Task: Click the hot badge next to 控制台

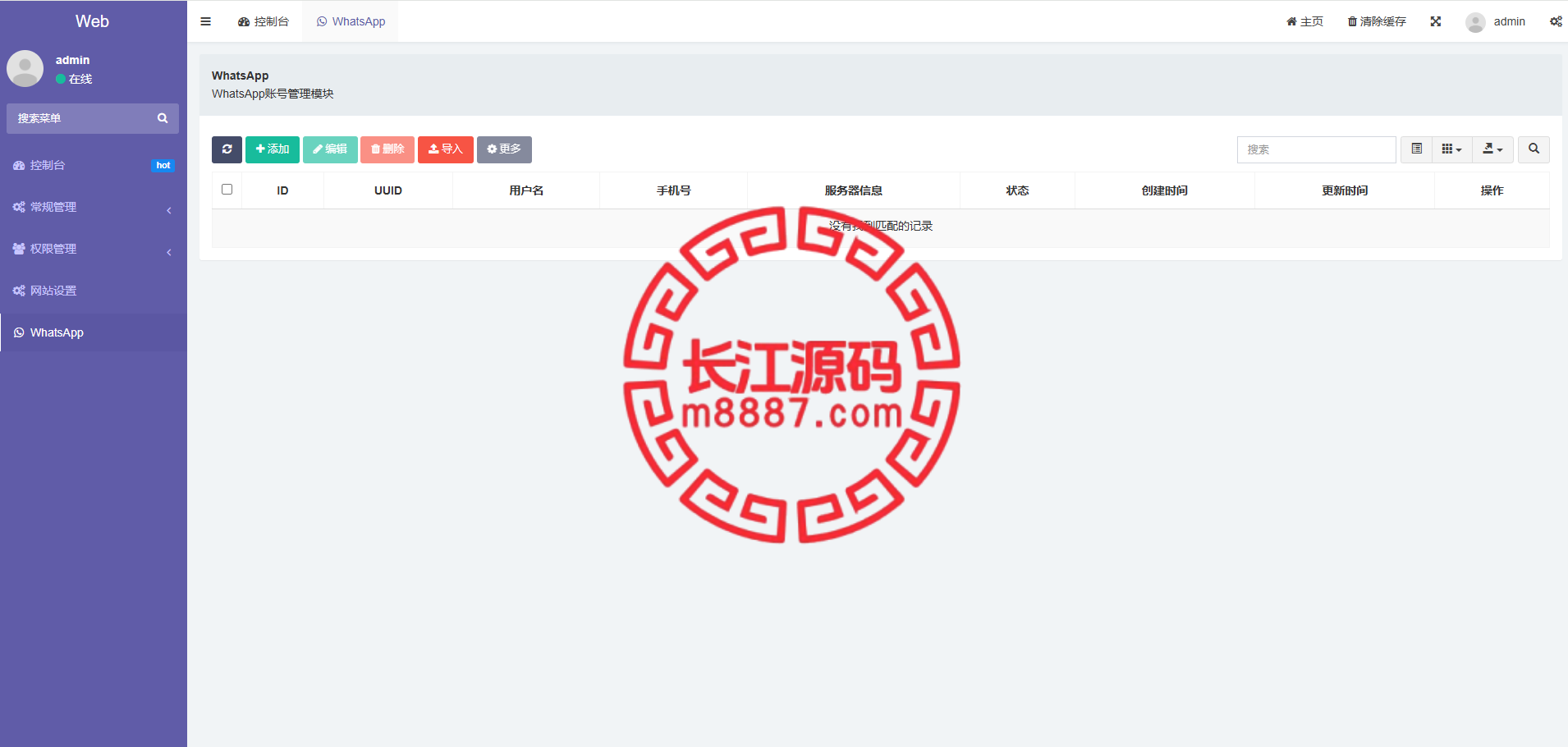Action: (x=163, y=165)
